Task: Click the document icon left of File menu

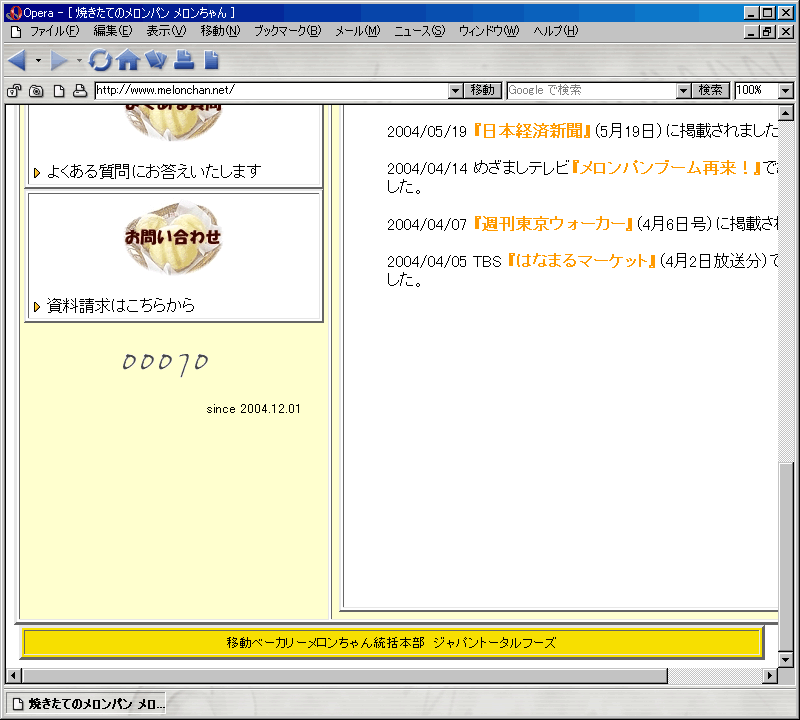Action: (x=16, y=32)
